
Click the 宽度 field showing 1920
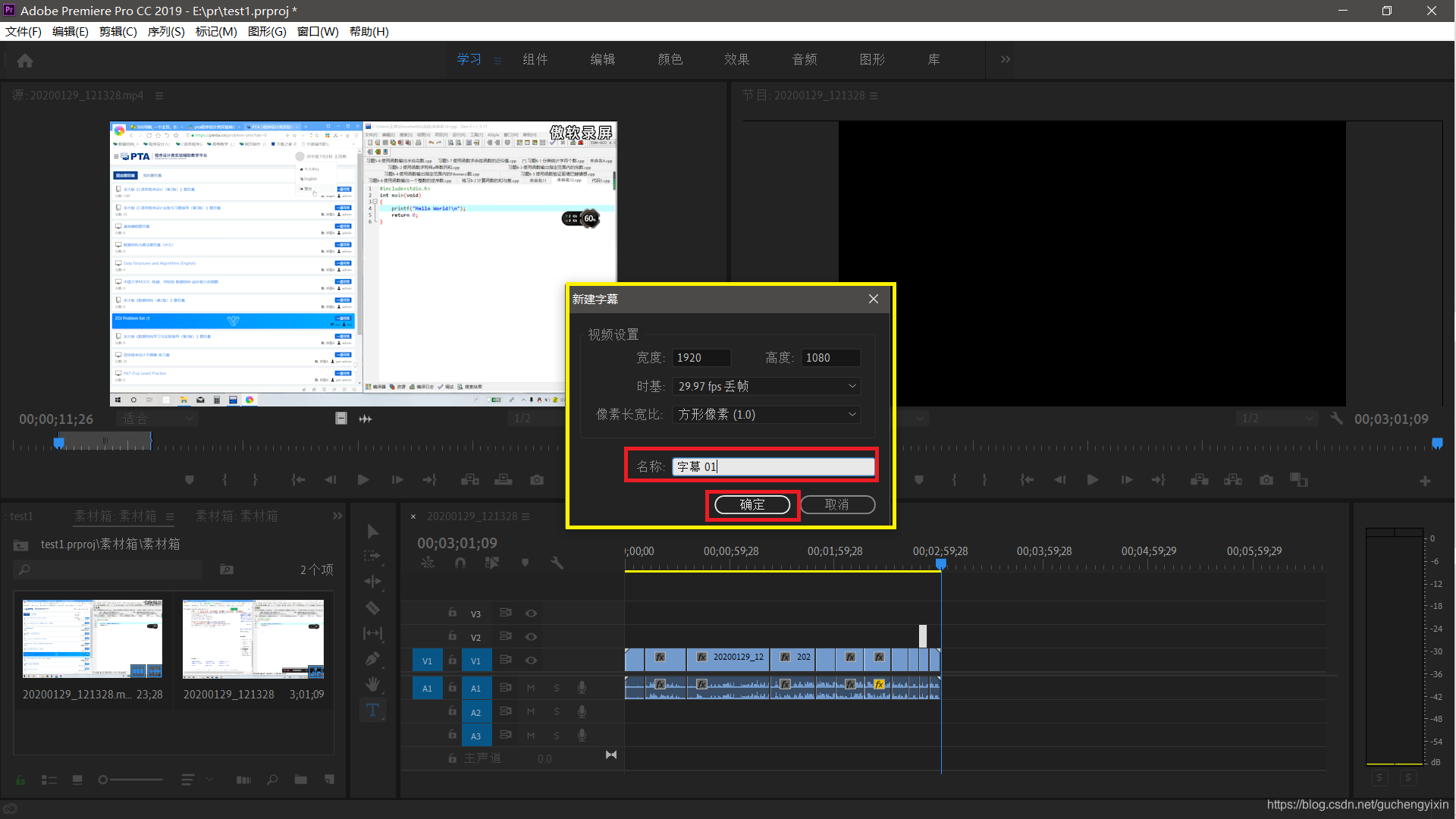point(701,358)
